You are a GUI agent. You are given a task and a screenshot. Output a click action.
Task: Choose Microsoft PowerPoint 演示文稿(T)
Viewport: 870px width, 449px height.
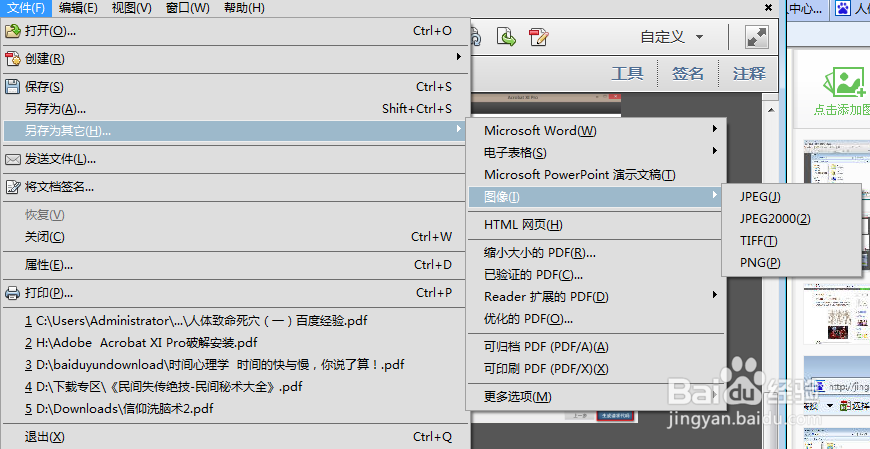596,175
